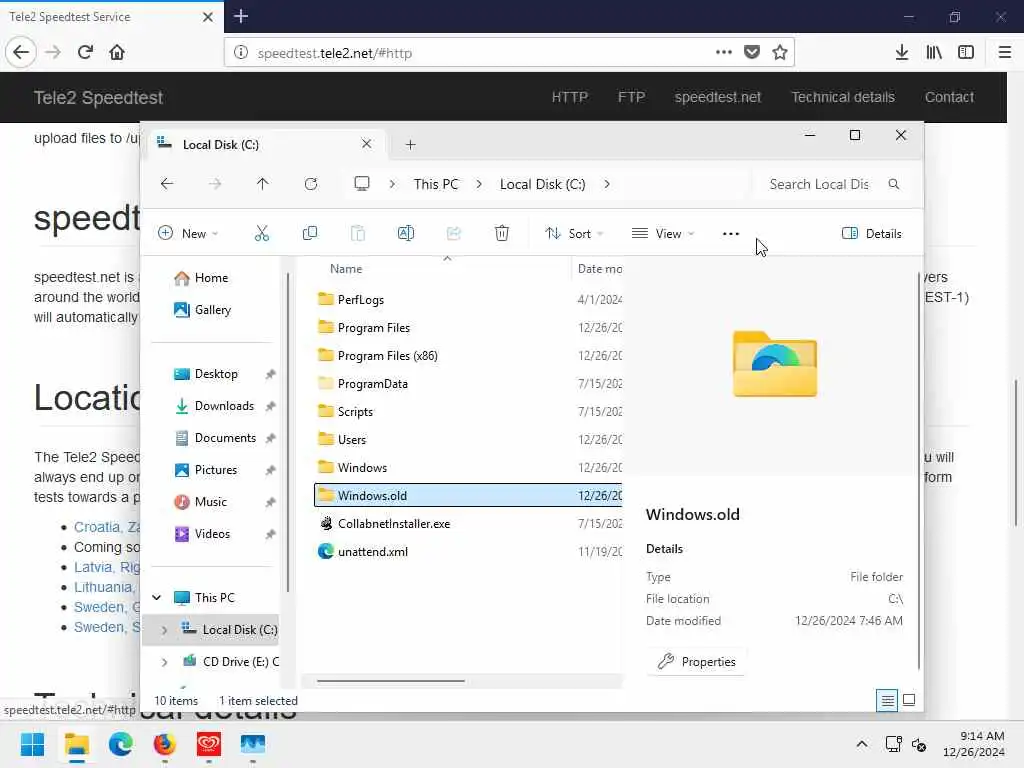Click the Cut scissors icon in Explorer toolbar
This screenshot has height=768, width=1024.
pyautogui.click(x=261, y=233)
